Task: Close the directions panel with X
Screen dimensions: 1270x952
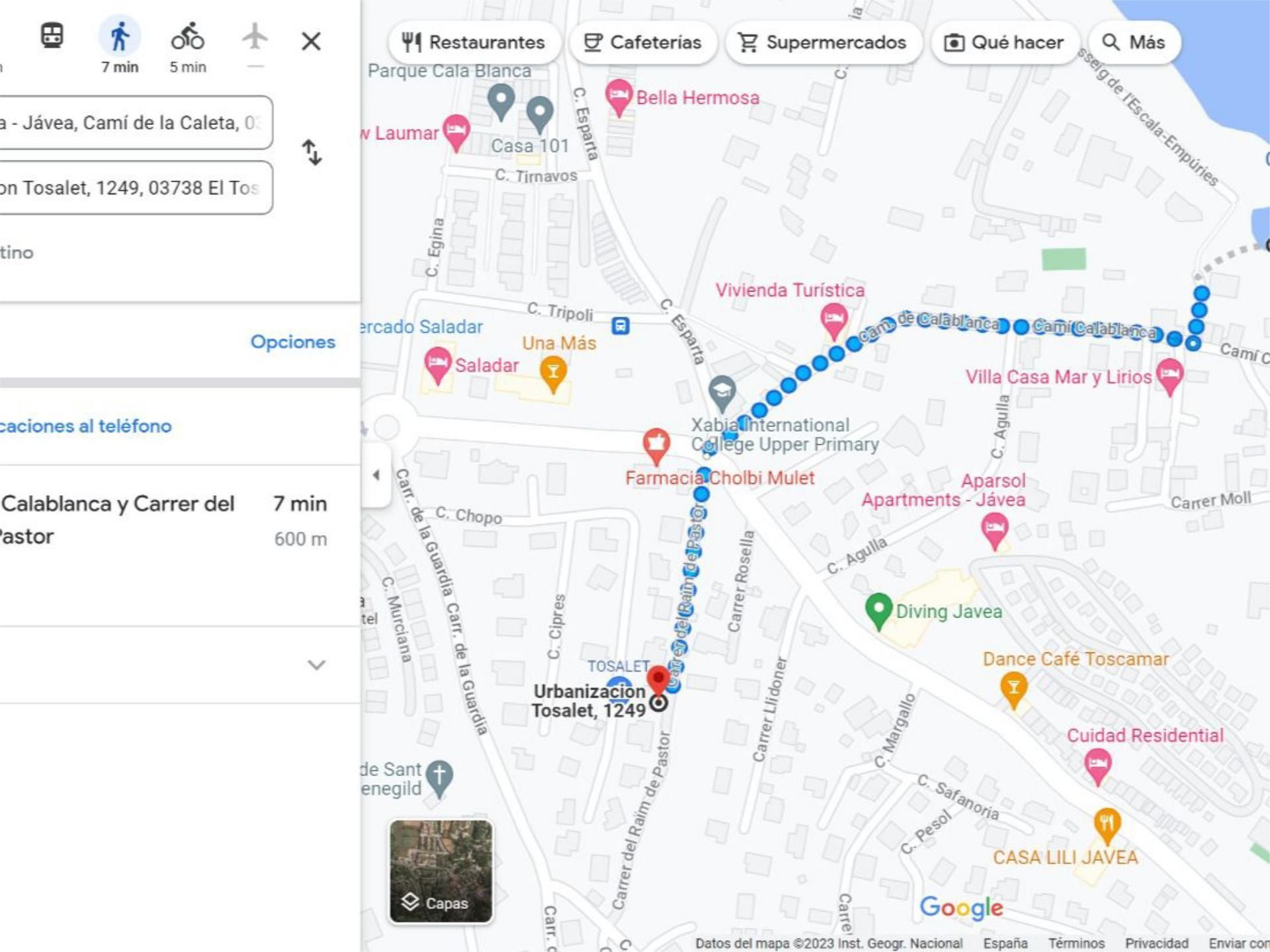Action: coord(311,42)
